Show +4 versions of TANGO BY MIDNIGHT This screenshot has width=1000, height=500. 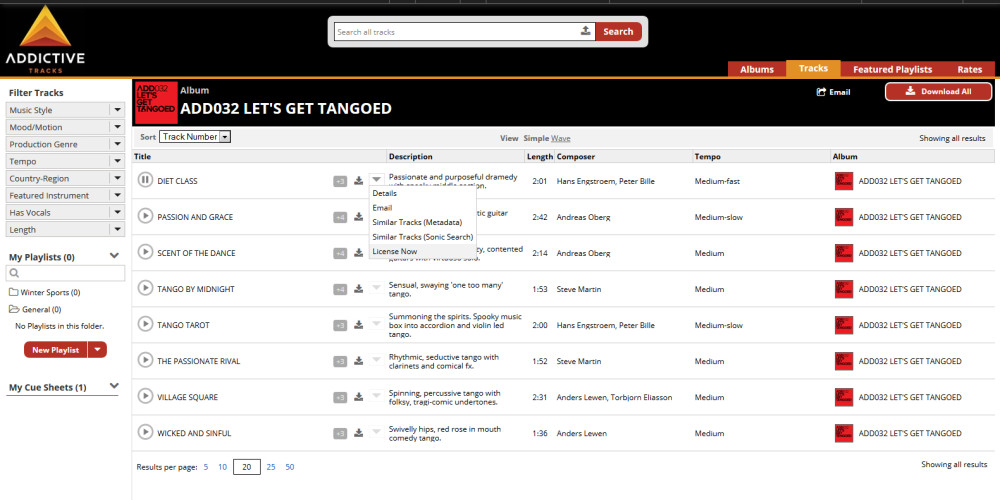coord(340,290)
